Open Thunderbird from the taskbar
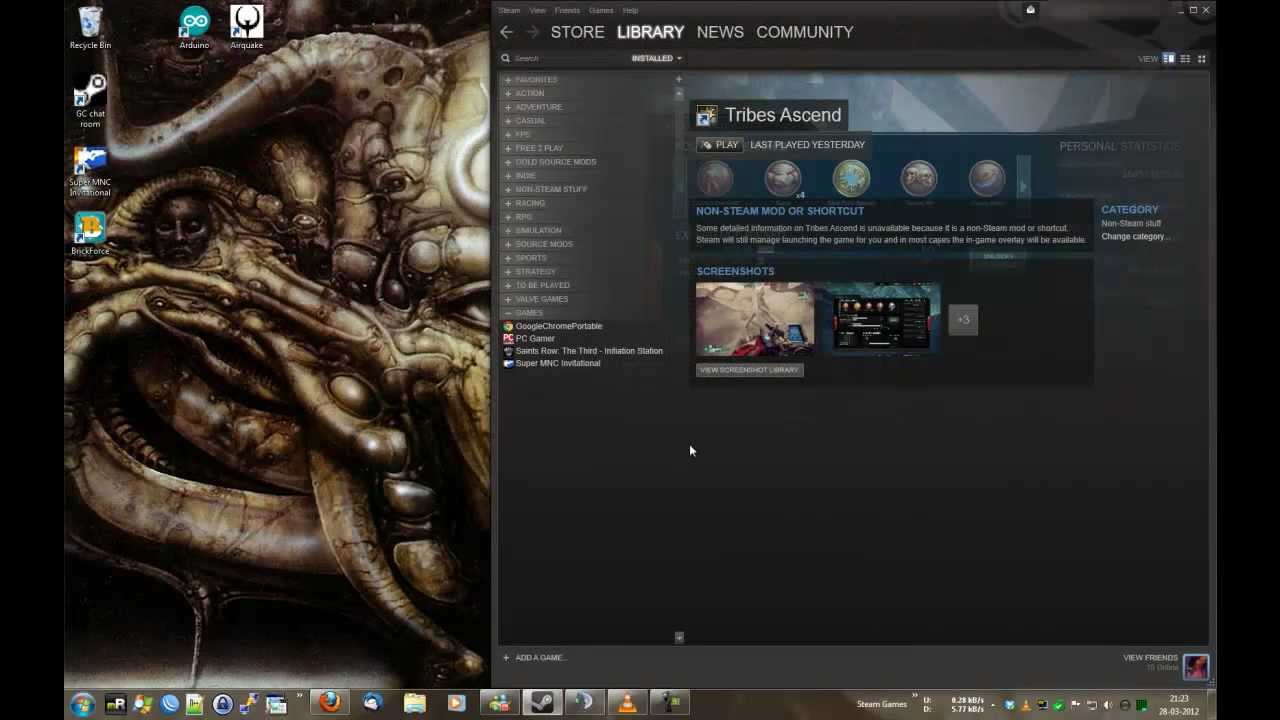The width and height of the screenshot is (1280, 720). 372,703
